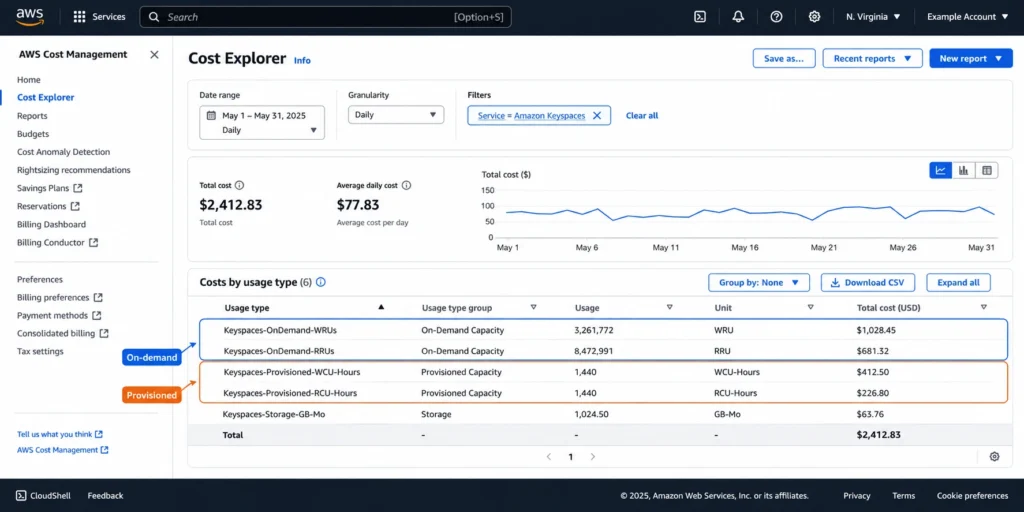Viewport: 1024px width, 512px height.
Task: Open the Cost Explorer Info link
Action: (x=302, y=60)
